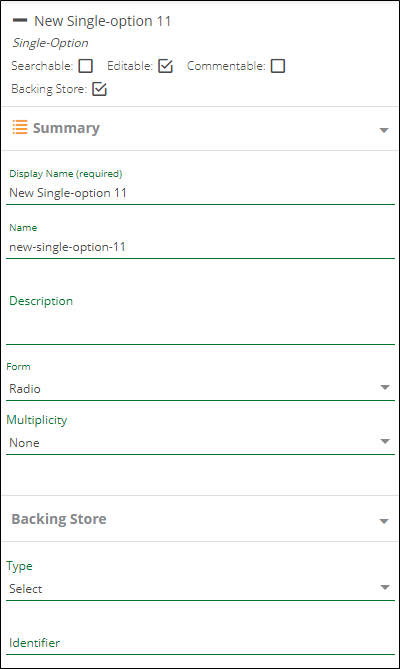Enable the Searchable checkbox
This screenshot has height=669, width=400.
tap(86, 66)
